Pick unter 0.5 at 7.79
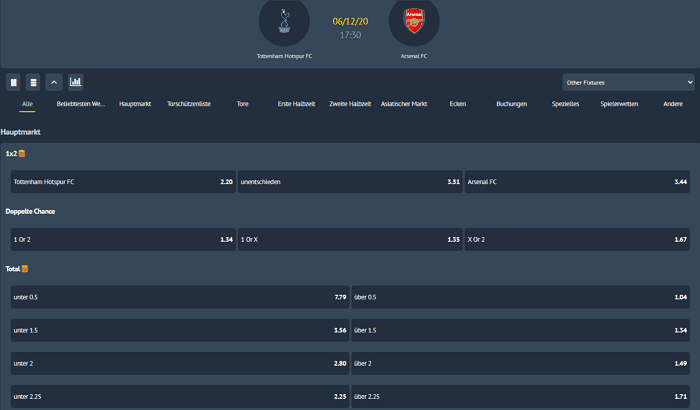Image resolution: width=700 pixels, height=410 pixels. click(x=180, y=297)
